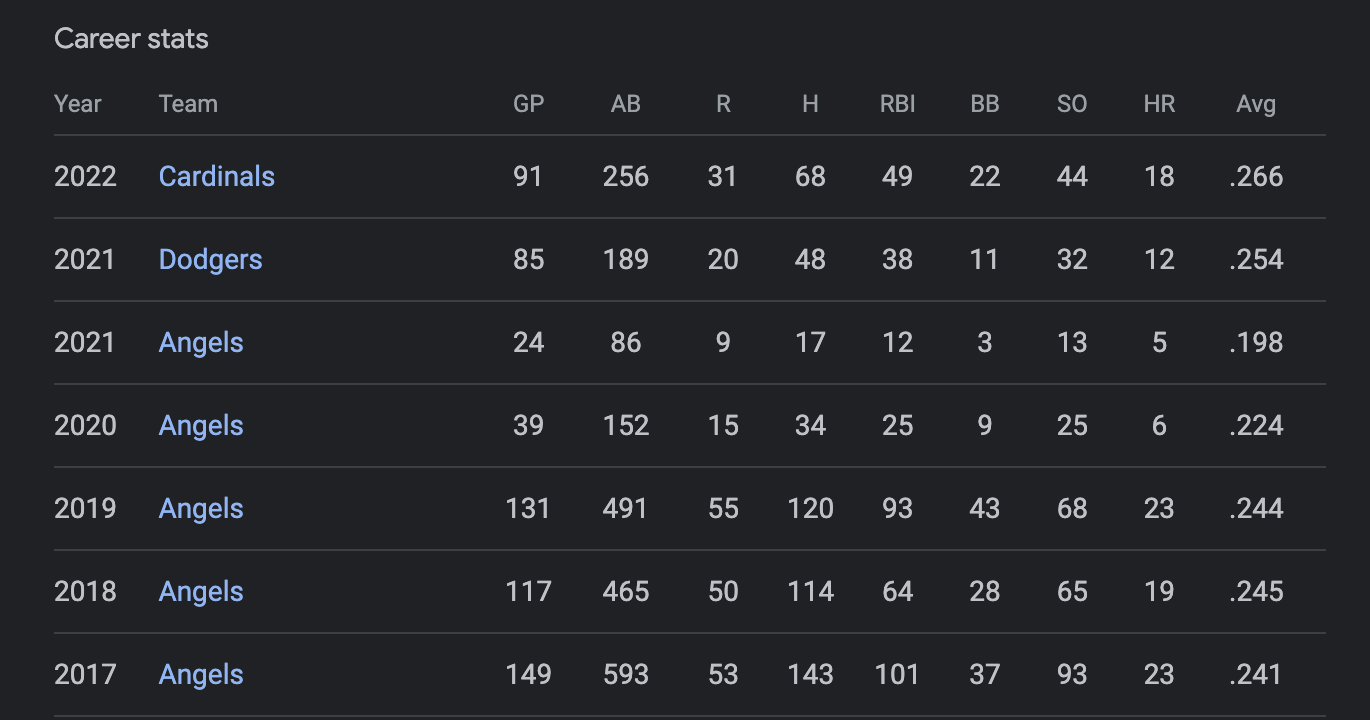Viewport: 1370px width, 720px height.
Task: Click the HR column header
Action: [x=1159, y=104]
